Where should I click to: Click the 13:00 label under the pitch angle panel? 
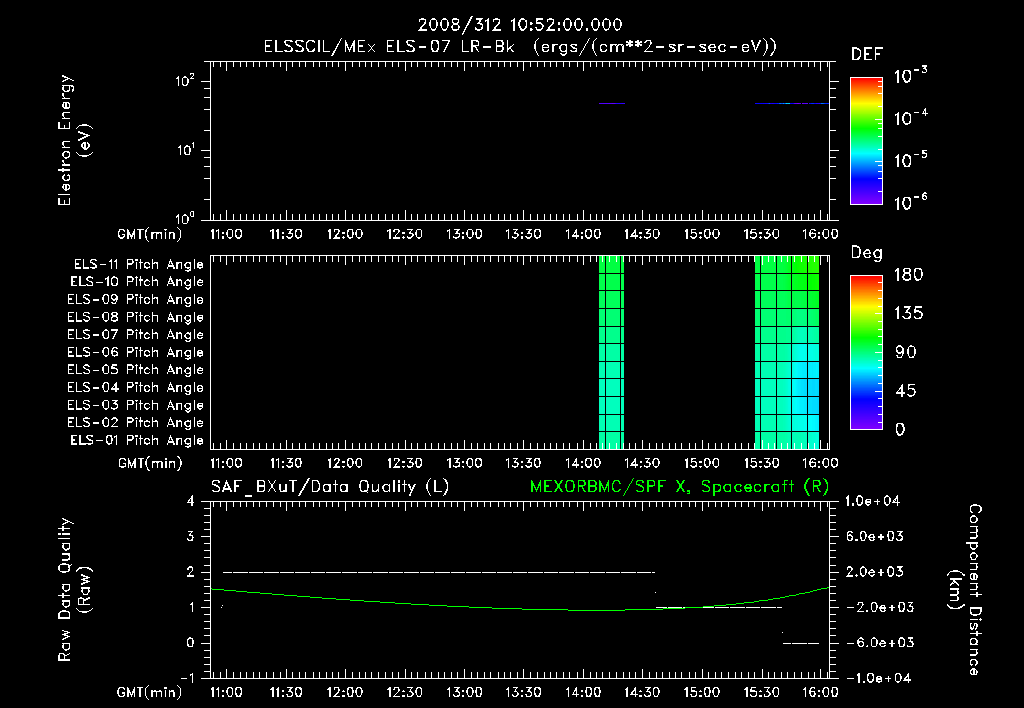point(464,464)
